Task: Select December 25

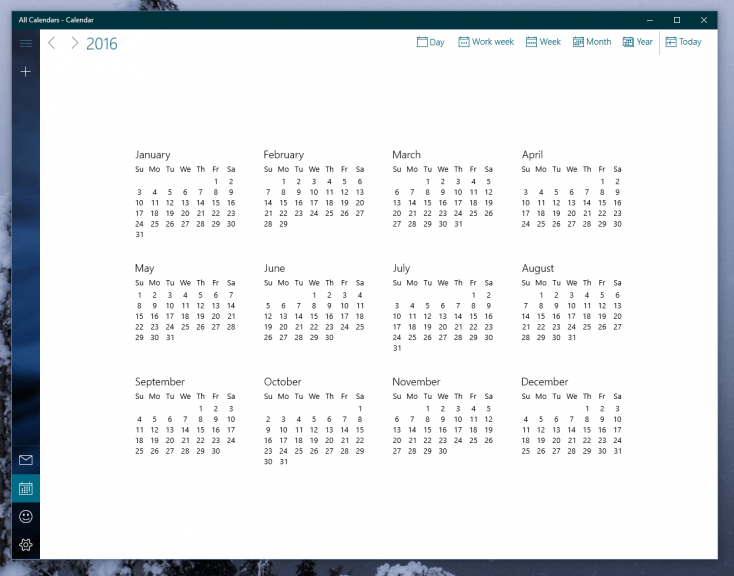Action: click(526, 451)
